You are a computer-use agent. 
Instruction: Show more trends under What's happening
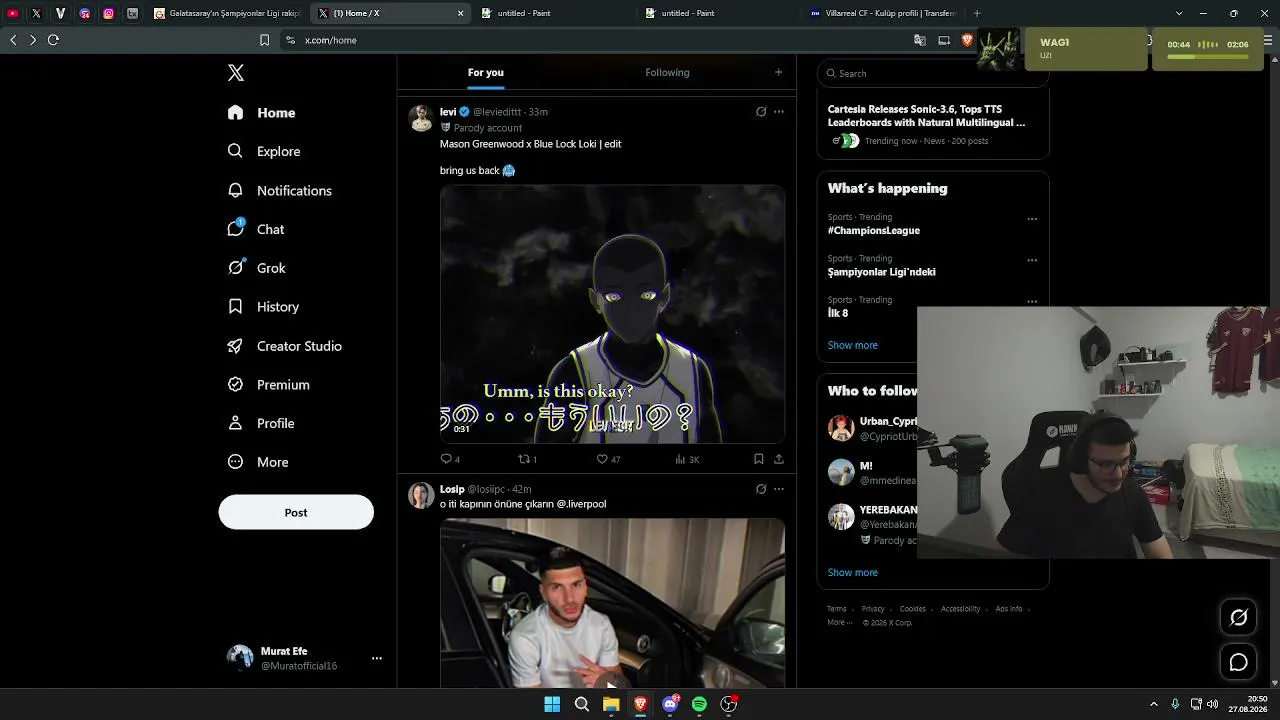click(853, 345)
